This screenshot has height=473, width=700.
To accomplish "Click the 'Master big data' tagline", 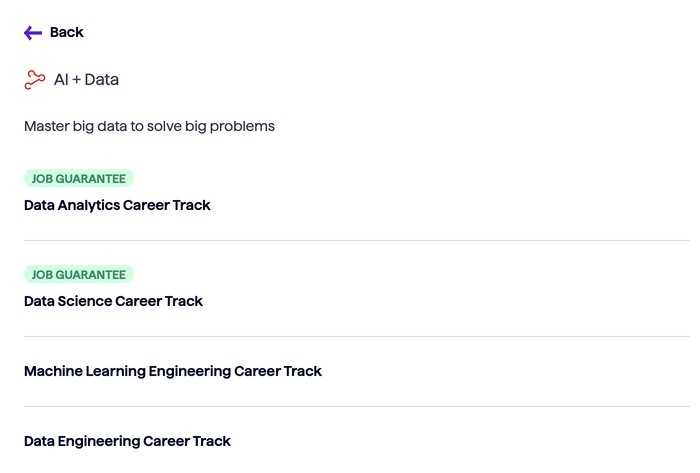I will point(149,126).
